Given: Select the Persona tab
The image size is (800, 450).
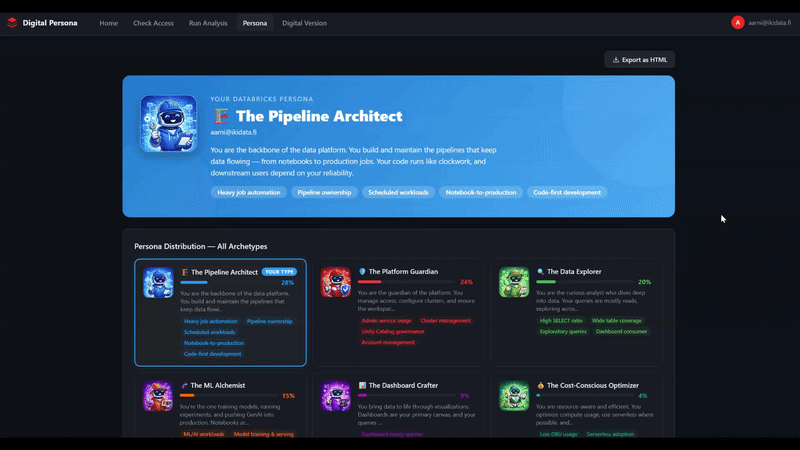Looking at the screenshot, I should tap(255, 23).
